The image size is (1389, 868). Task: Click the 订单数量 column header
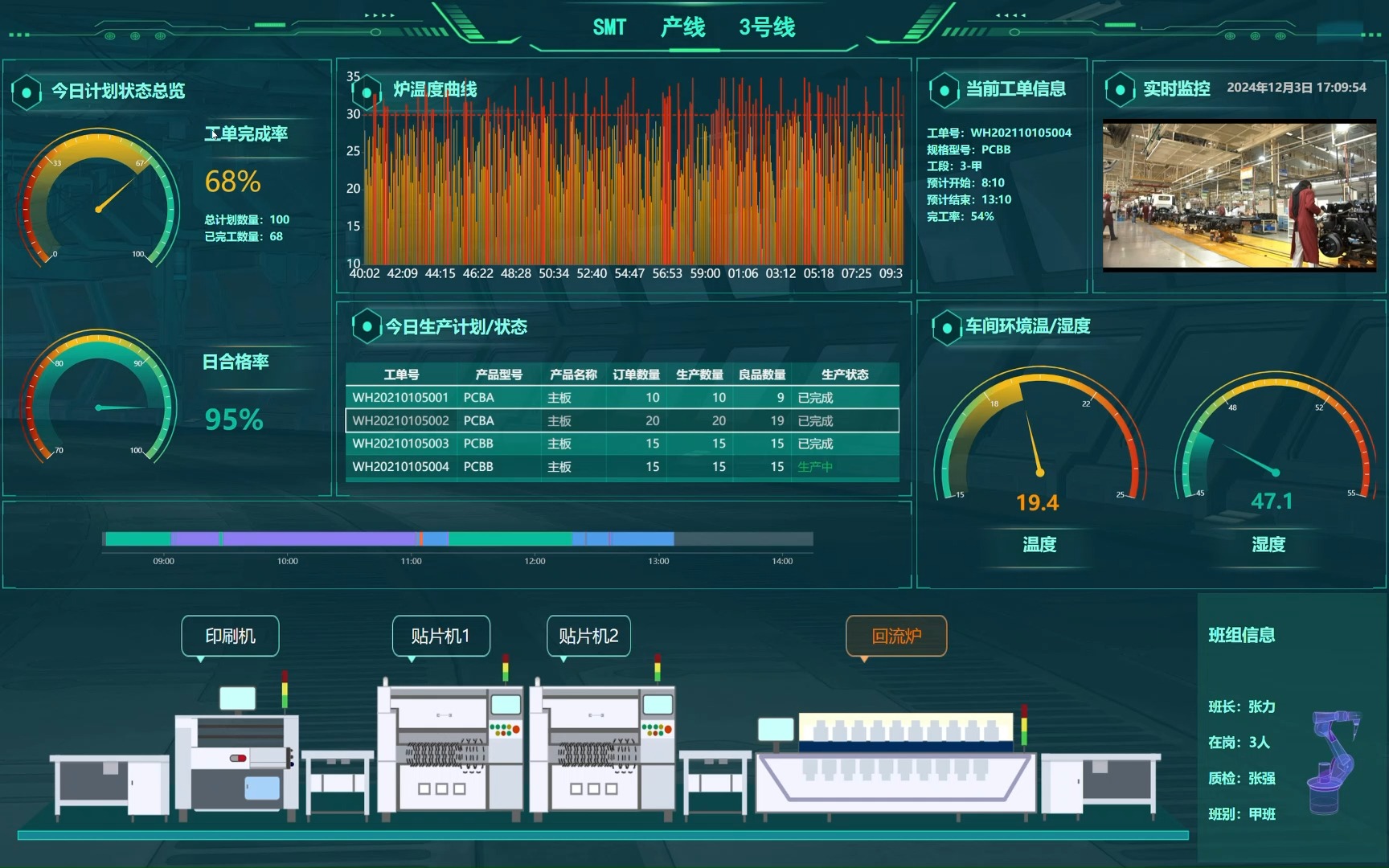click(x=636, y=375)
